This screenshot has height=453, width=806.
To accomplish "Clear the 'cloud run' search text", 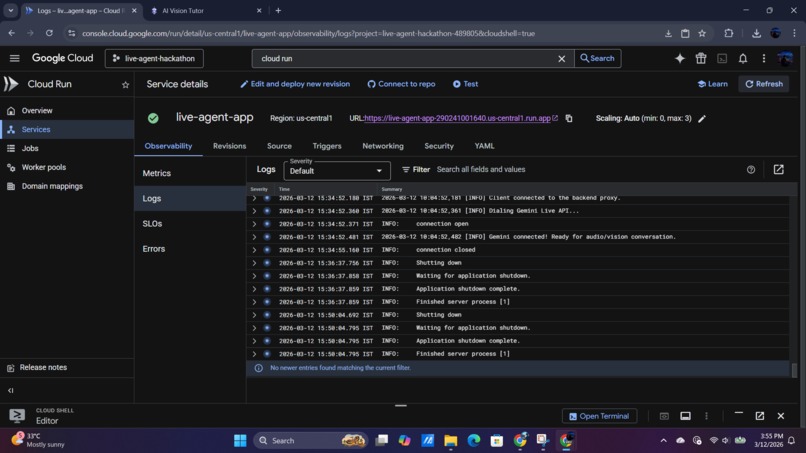I will point(561,59).
